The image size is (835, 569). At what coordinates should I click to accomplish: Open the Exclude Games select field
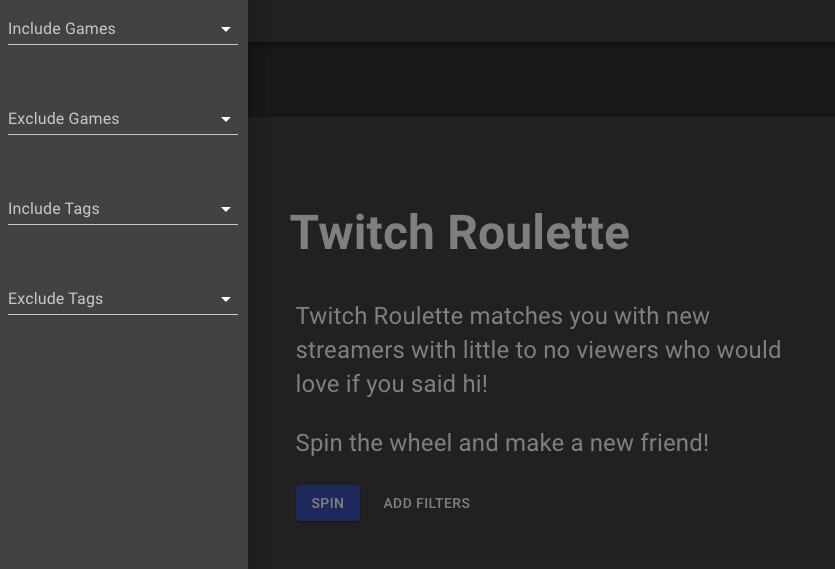click(110, 119)
